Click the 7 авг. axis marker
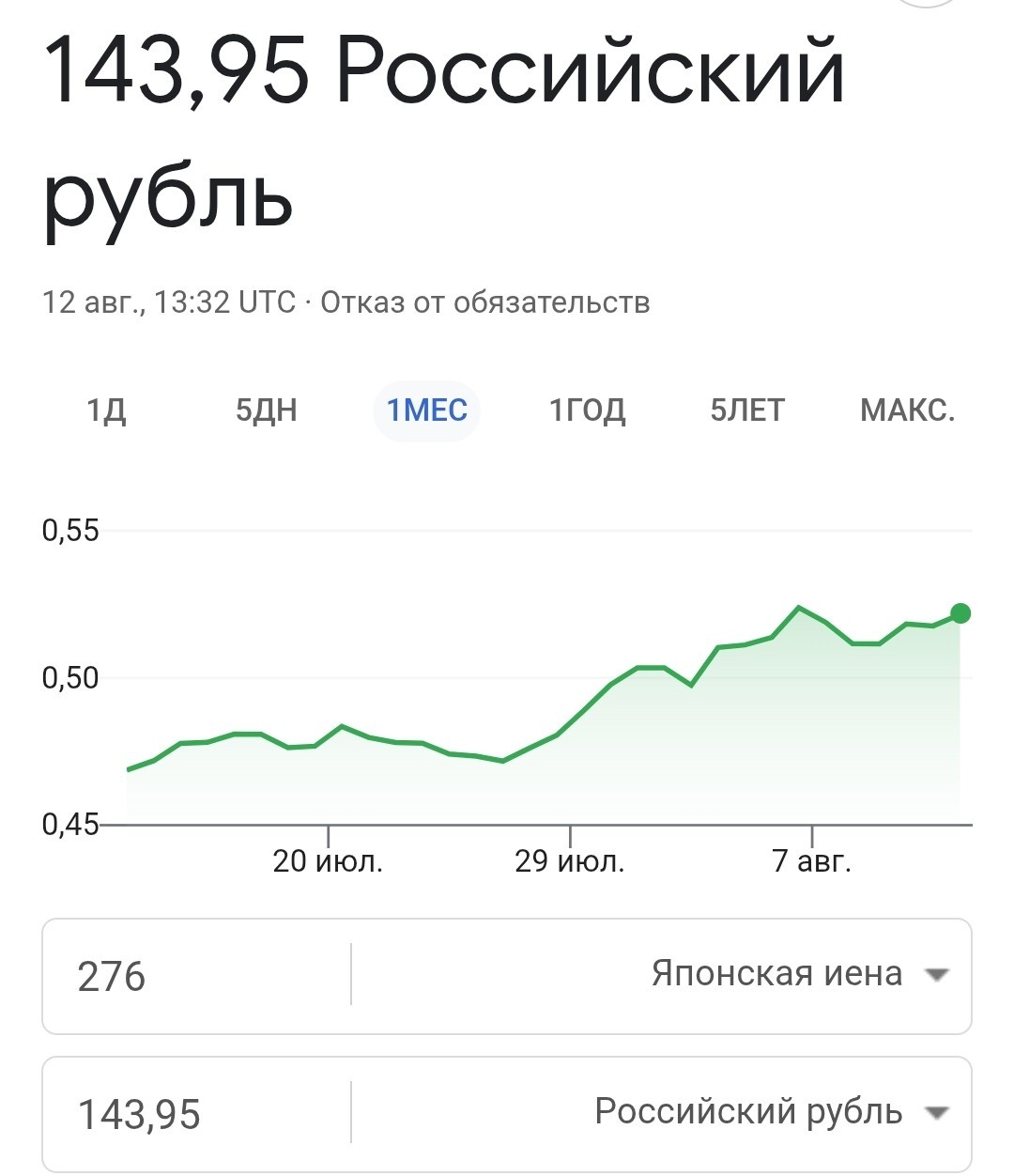Image resolution: width=1014 pixels, height=1176 pixels. click(812, 860)
